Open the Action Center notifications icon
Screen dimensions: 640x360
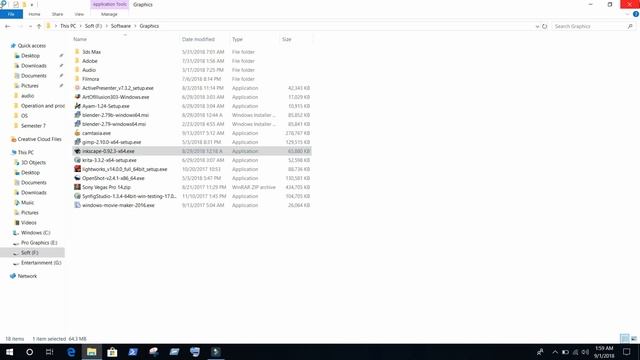click(627, 352)
